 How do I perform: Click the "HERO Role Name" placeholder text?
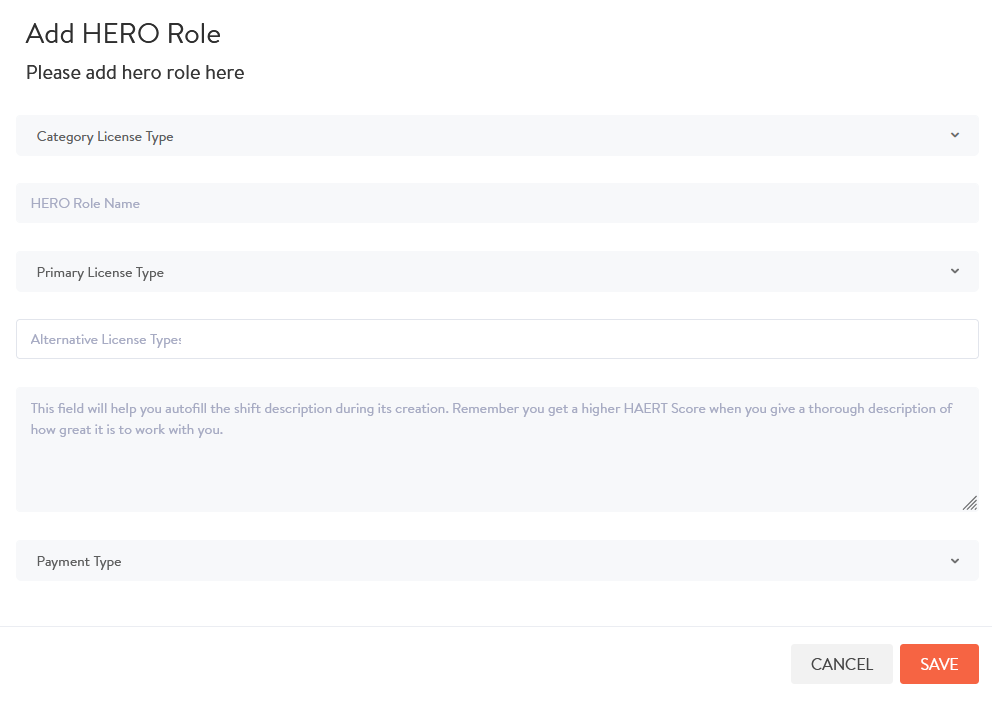(85, 203)
